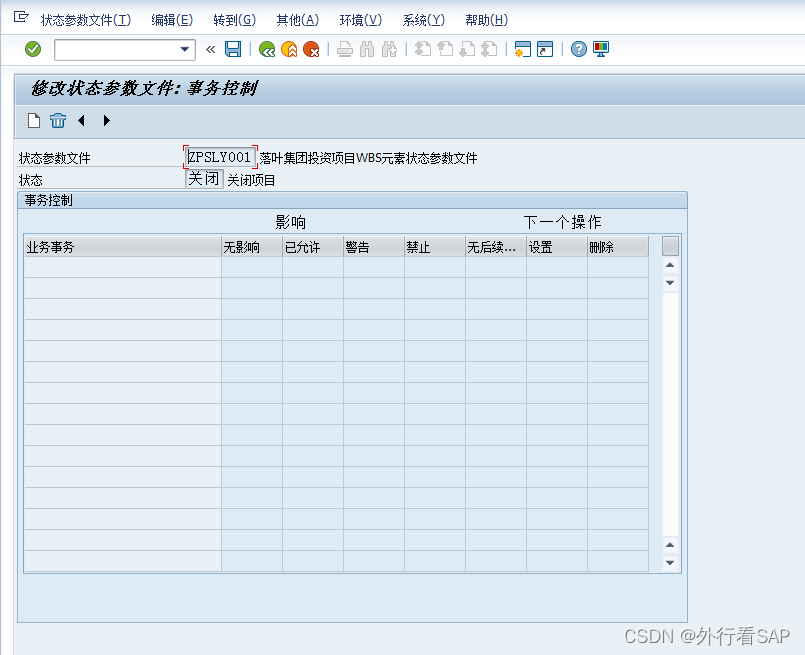Click the green checkmark Enter icon
Viewport: 805px width, 655px height.
click(33, 49)
